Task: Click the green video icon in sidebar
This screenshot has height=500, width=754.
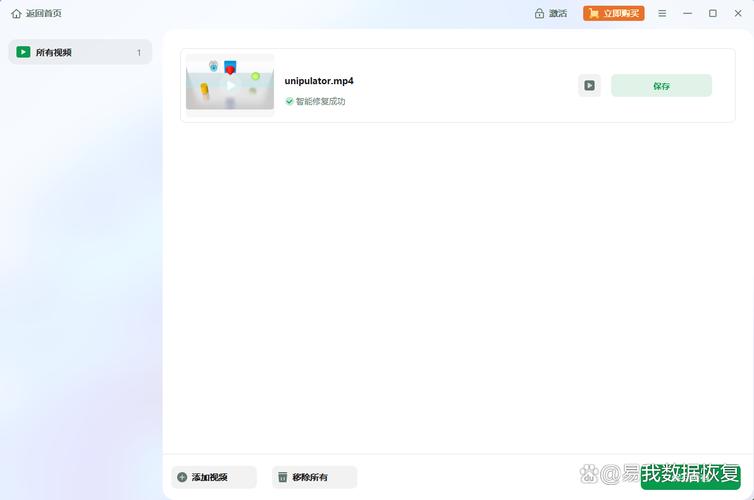Action: (23, 52)
